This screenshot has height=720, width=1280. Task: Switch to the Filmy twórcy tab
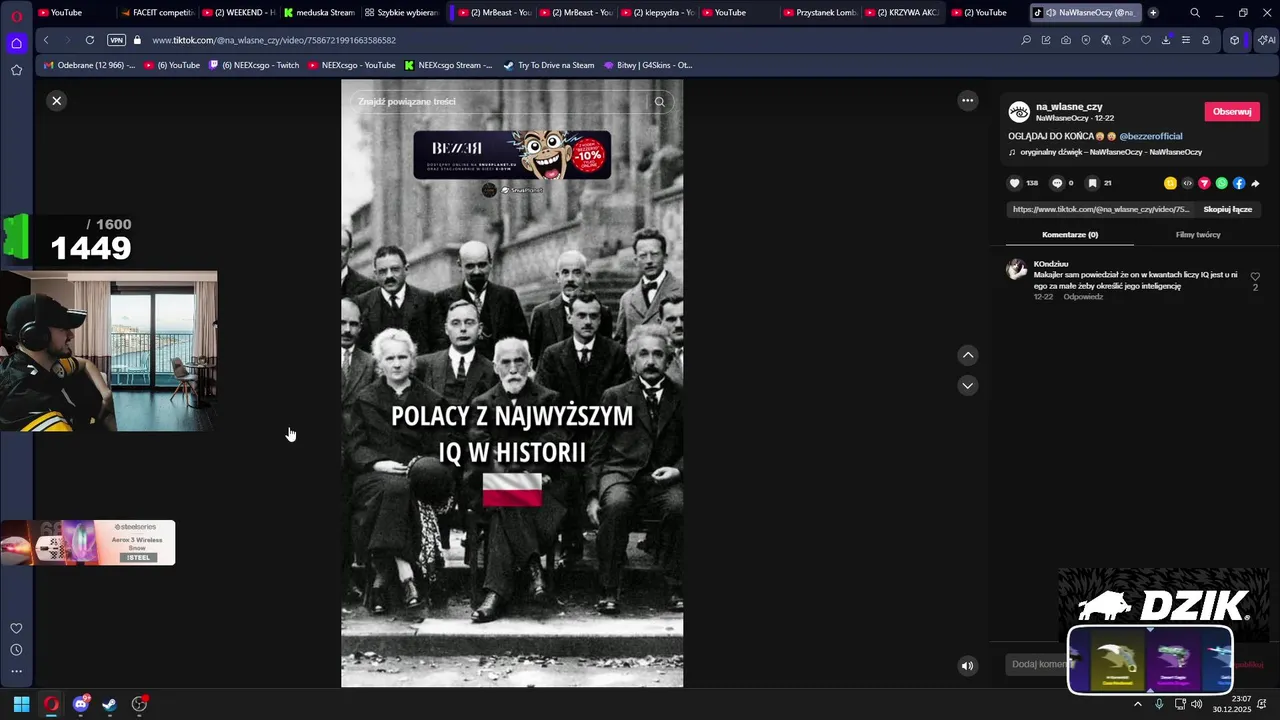(x=1198, y=235)
